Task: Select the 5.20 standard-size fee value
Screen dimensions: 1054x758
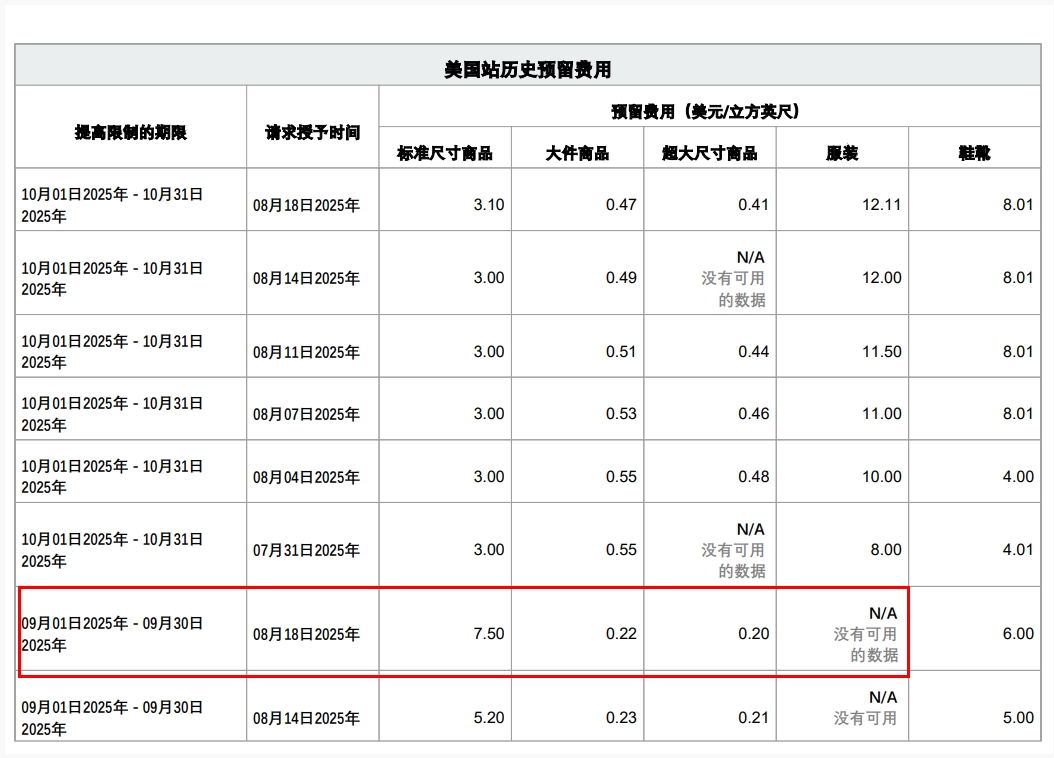Action: [x=489, y=718]
